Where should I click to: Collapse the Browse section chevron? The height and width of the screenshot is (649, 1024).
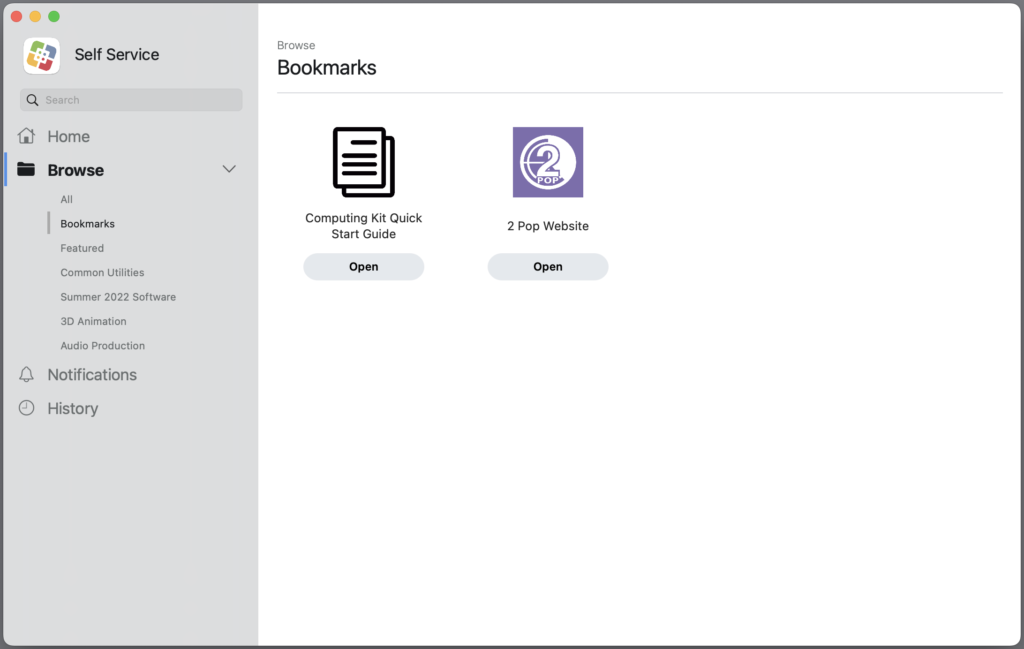229,169
